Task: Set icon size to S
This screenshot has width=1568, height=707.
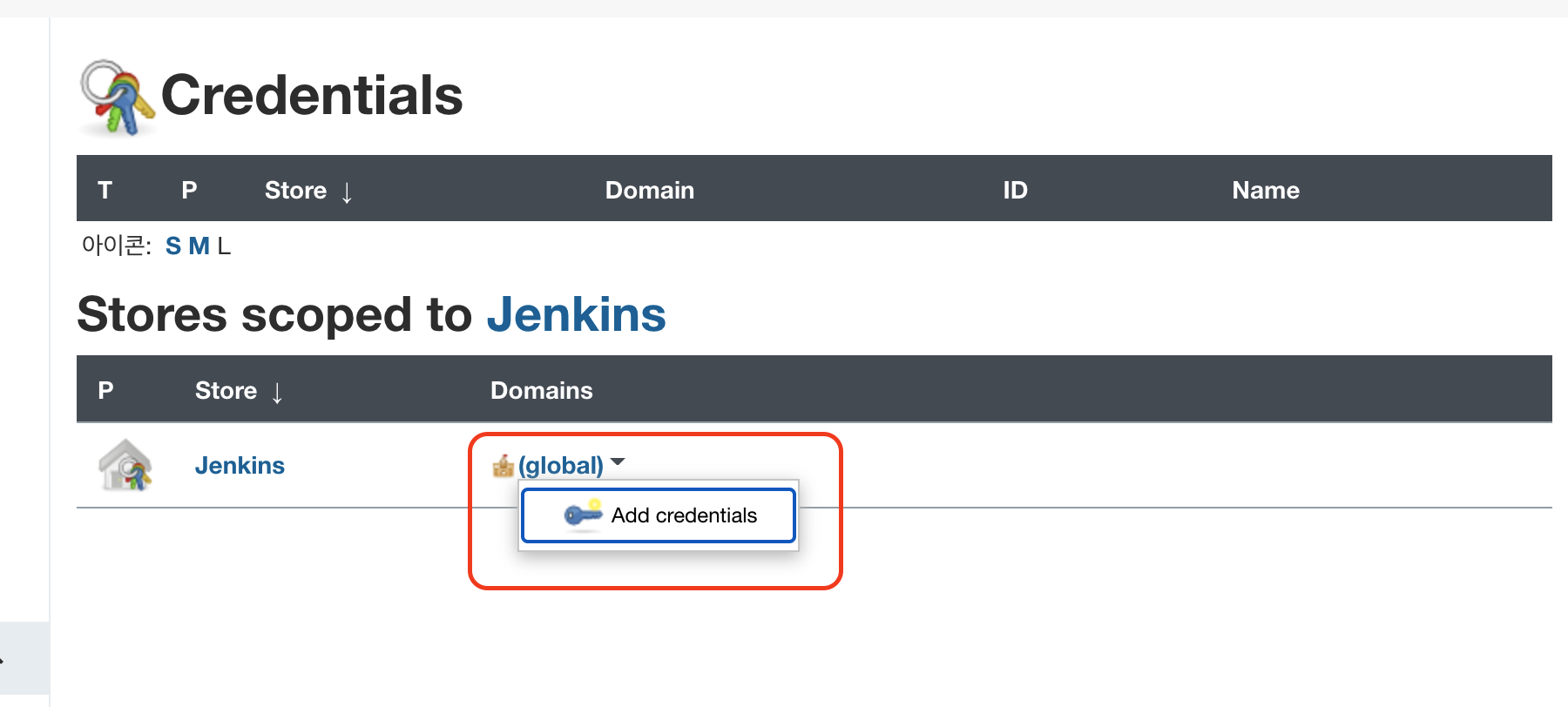Action: click(173, 246)
